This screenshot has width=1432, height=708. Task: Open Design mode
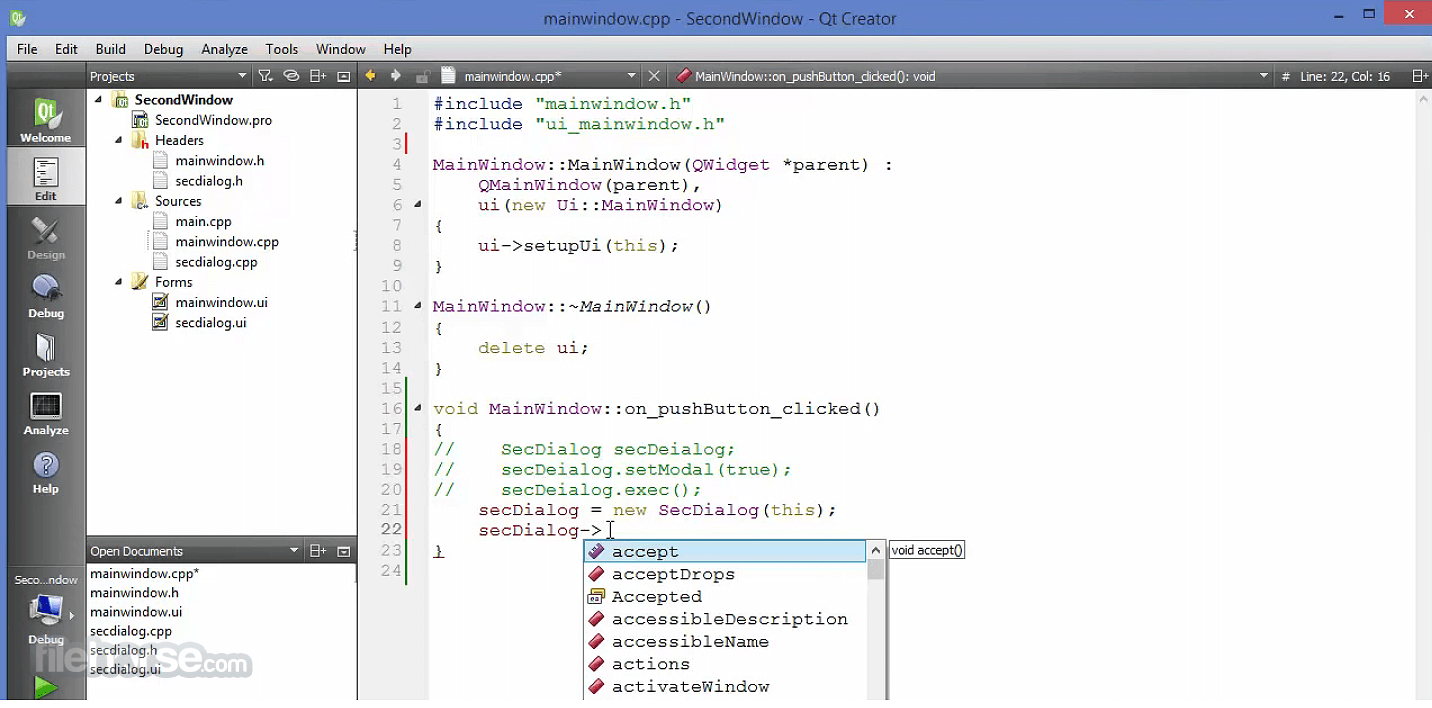[45, 238]
